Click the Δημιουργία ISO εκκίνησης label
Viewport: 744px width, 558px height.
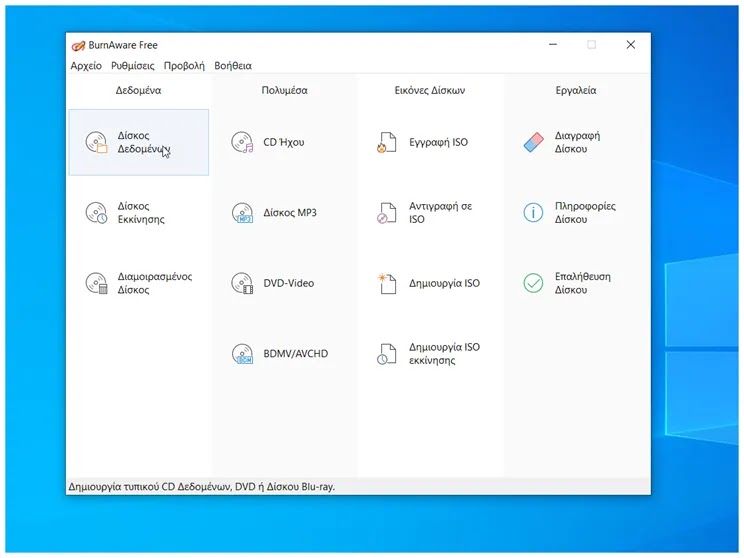click(445, 353)
